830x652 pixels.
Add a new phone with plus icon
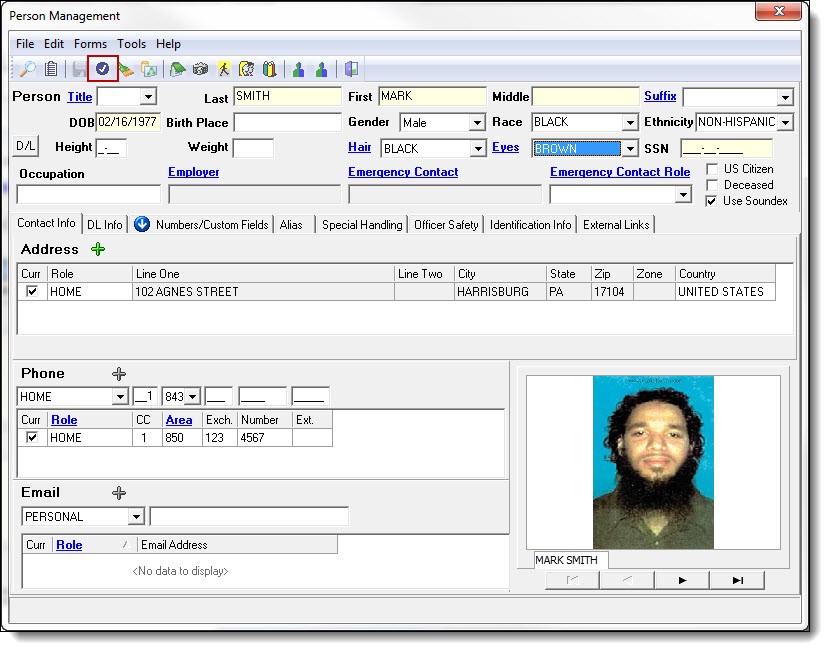pyautogui.click(x=119, y=373)
